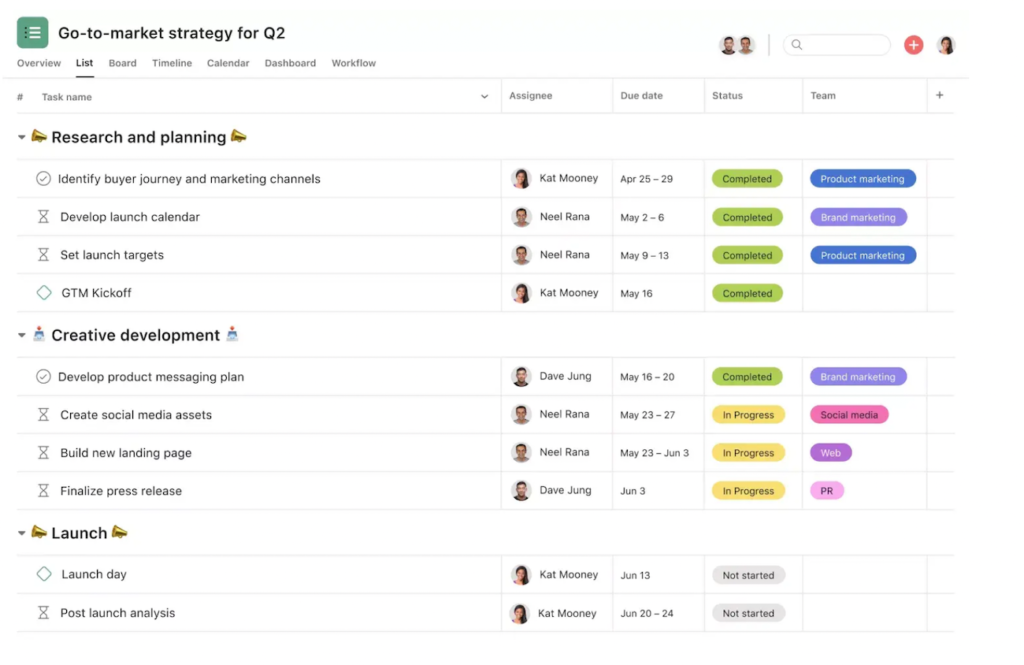Click hourglass icon beside Develop launch calendar
This screenshot has height=665, width=1024.
43,217
